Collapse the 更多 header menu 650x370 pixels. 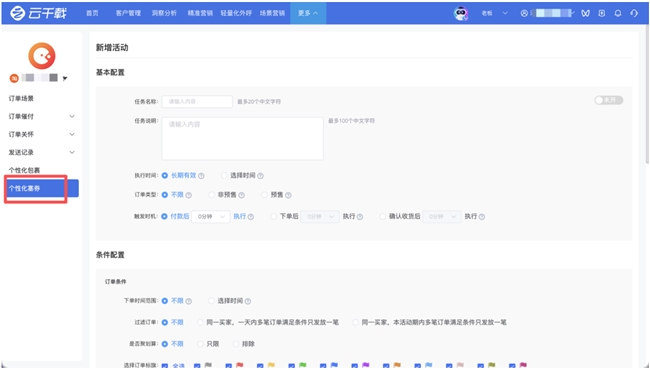pos(308,13)
